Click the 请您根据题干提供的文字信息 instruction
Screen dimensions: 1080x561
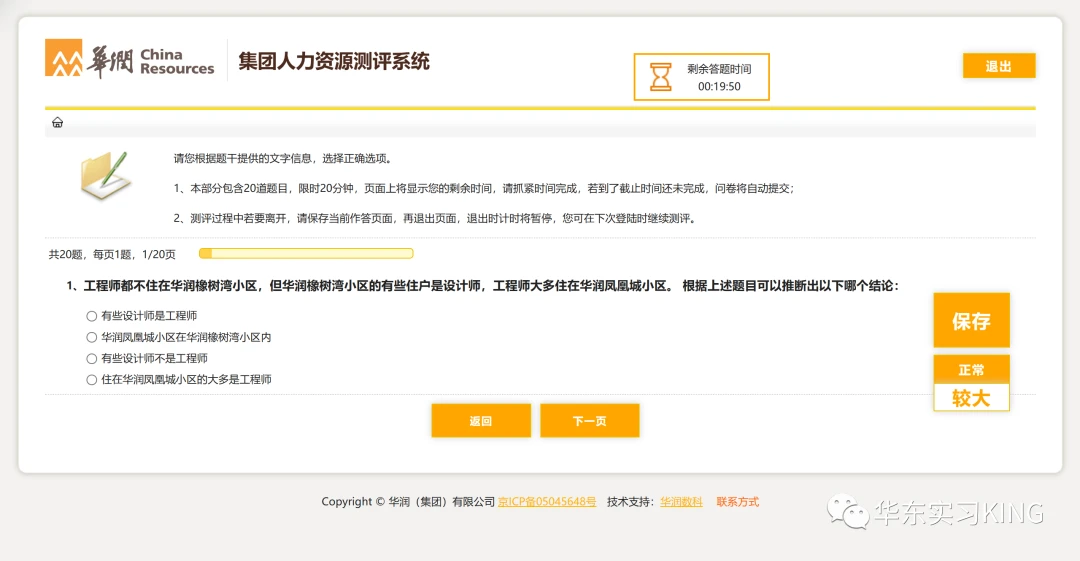point(284,159)
